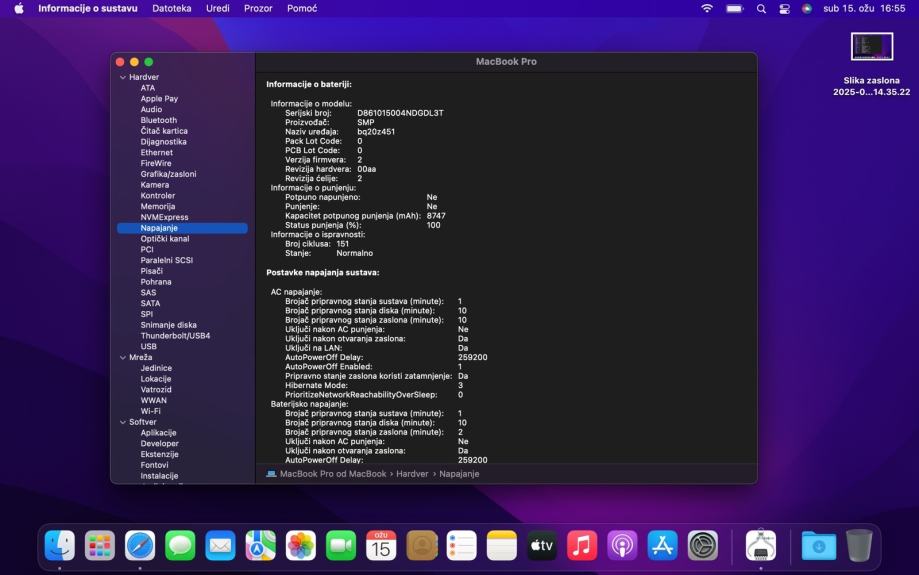Viewport: 919px width, 575px height.
Task: Collapse the Softver tree section
Action: [122, 422]
